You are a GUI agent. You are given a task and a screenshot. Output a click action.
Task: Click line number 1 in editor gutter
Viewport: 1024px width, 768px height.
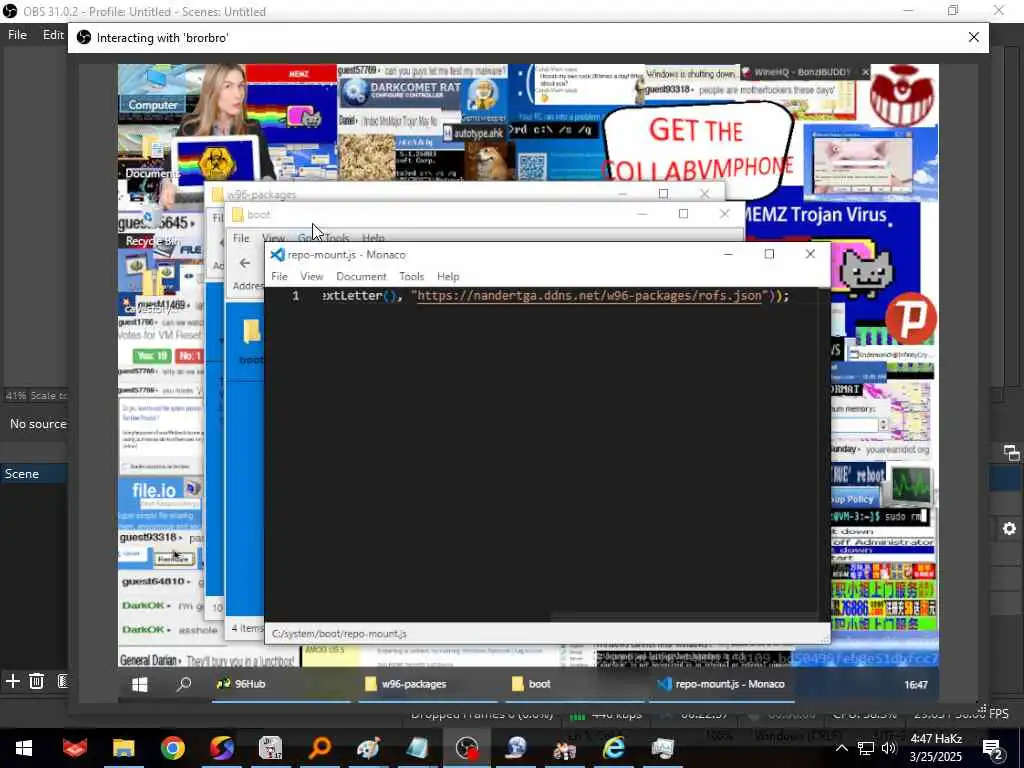click(x=295, y=296)
